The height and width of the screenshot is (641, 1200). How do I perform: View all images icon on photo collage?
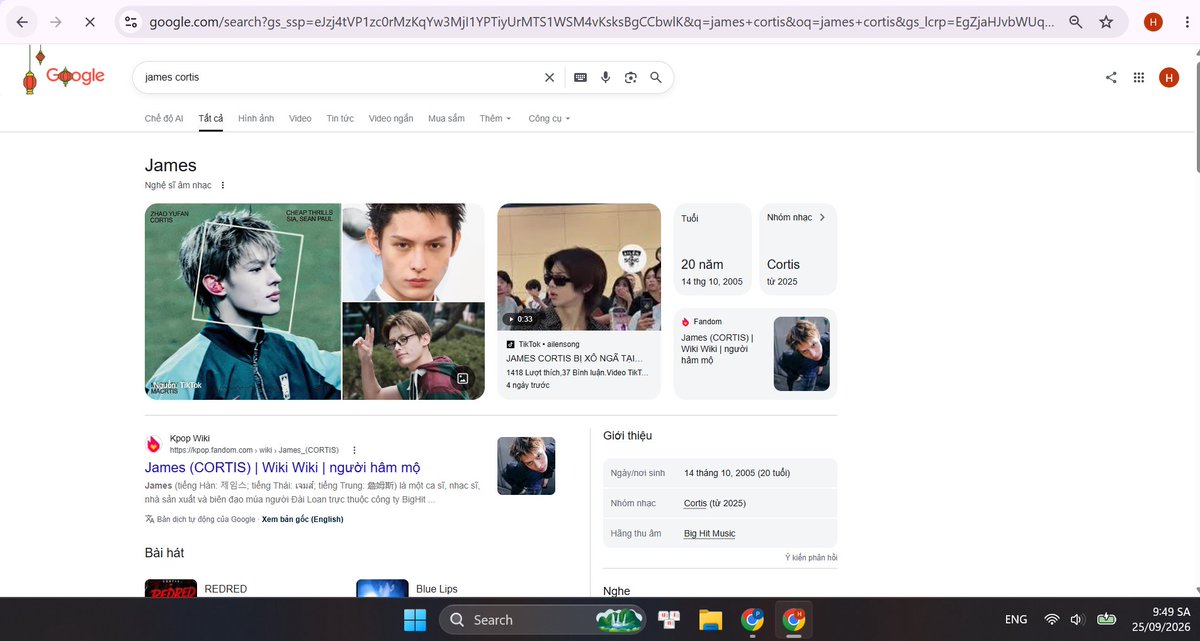pyautogui.click(x=463, y=378)
